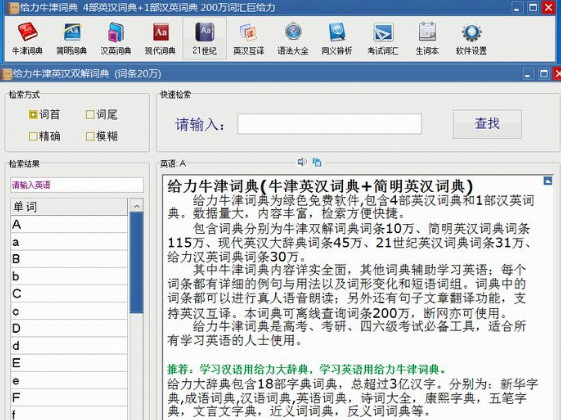The image size is (561, 420).
Task: Click the word list scrollbar thumb
Action: [136, 263]
